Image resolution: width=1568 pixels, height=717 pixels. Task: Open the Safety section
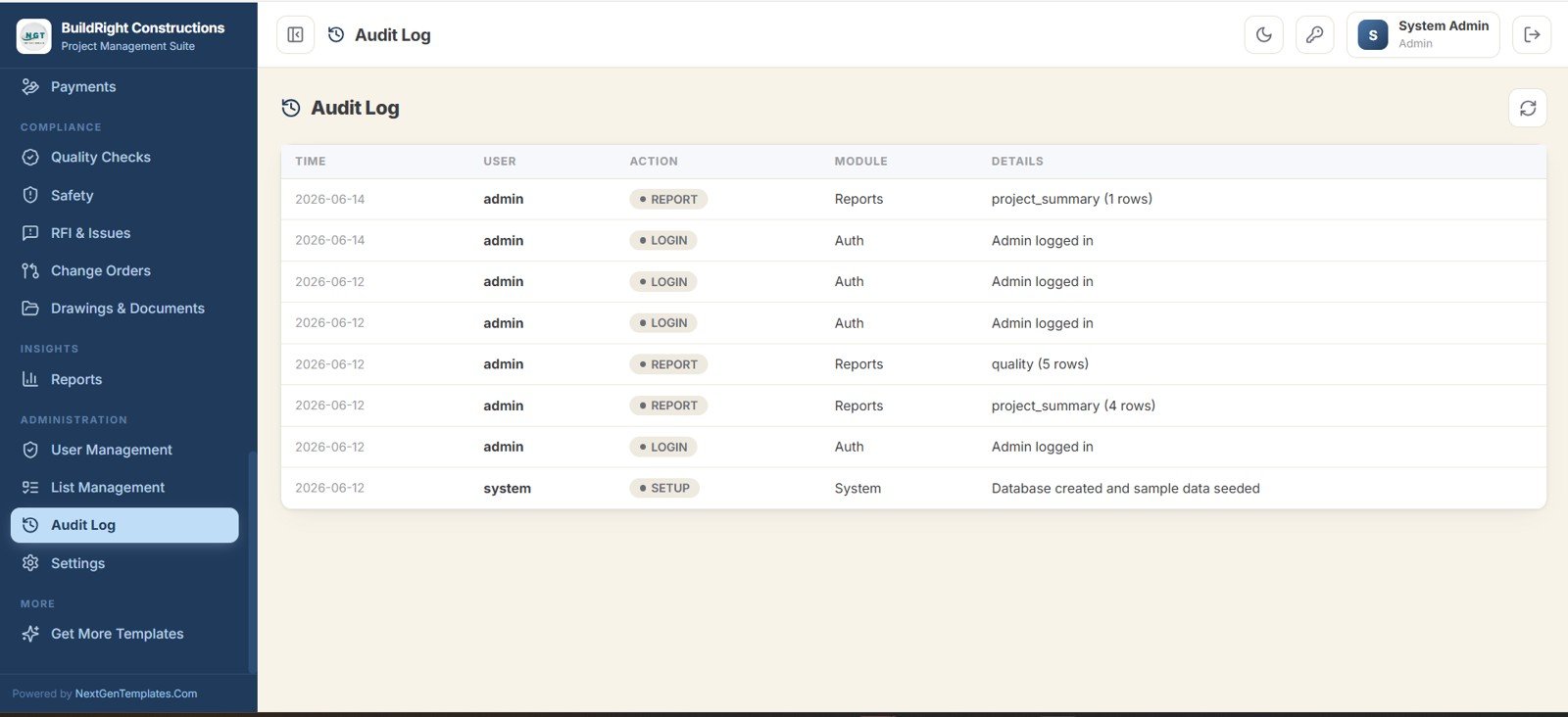click(x=124, y=195)
